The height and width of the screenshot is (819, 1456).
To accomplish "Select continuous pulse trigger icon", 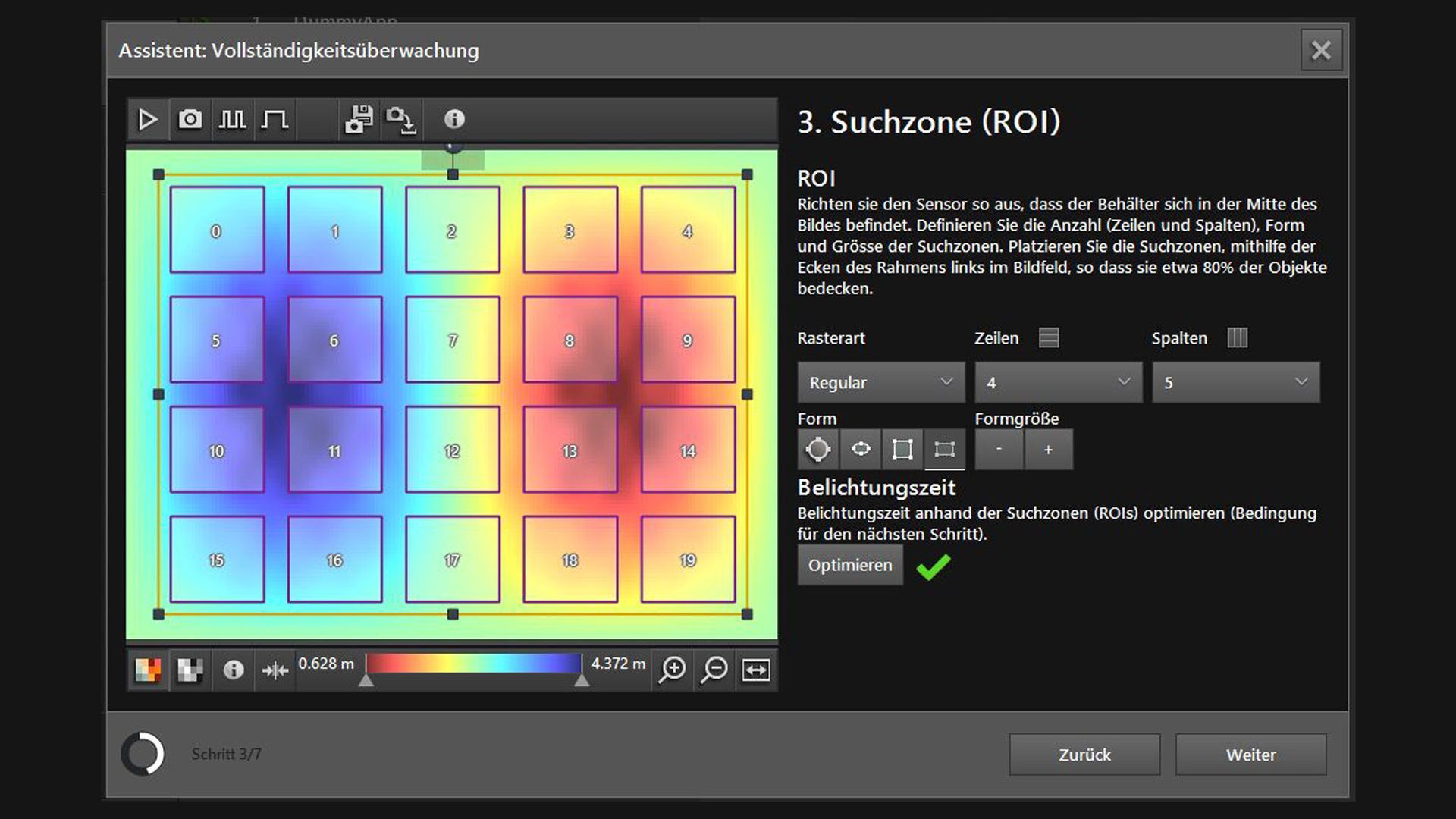I will click(x=232, y=120).
